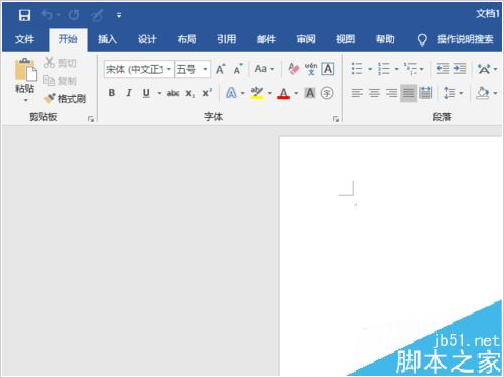
Task: Switch to the 引用 ribbon tab
Action: click(x=226, y=39)
